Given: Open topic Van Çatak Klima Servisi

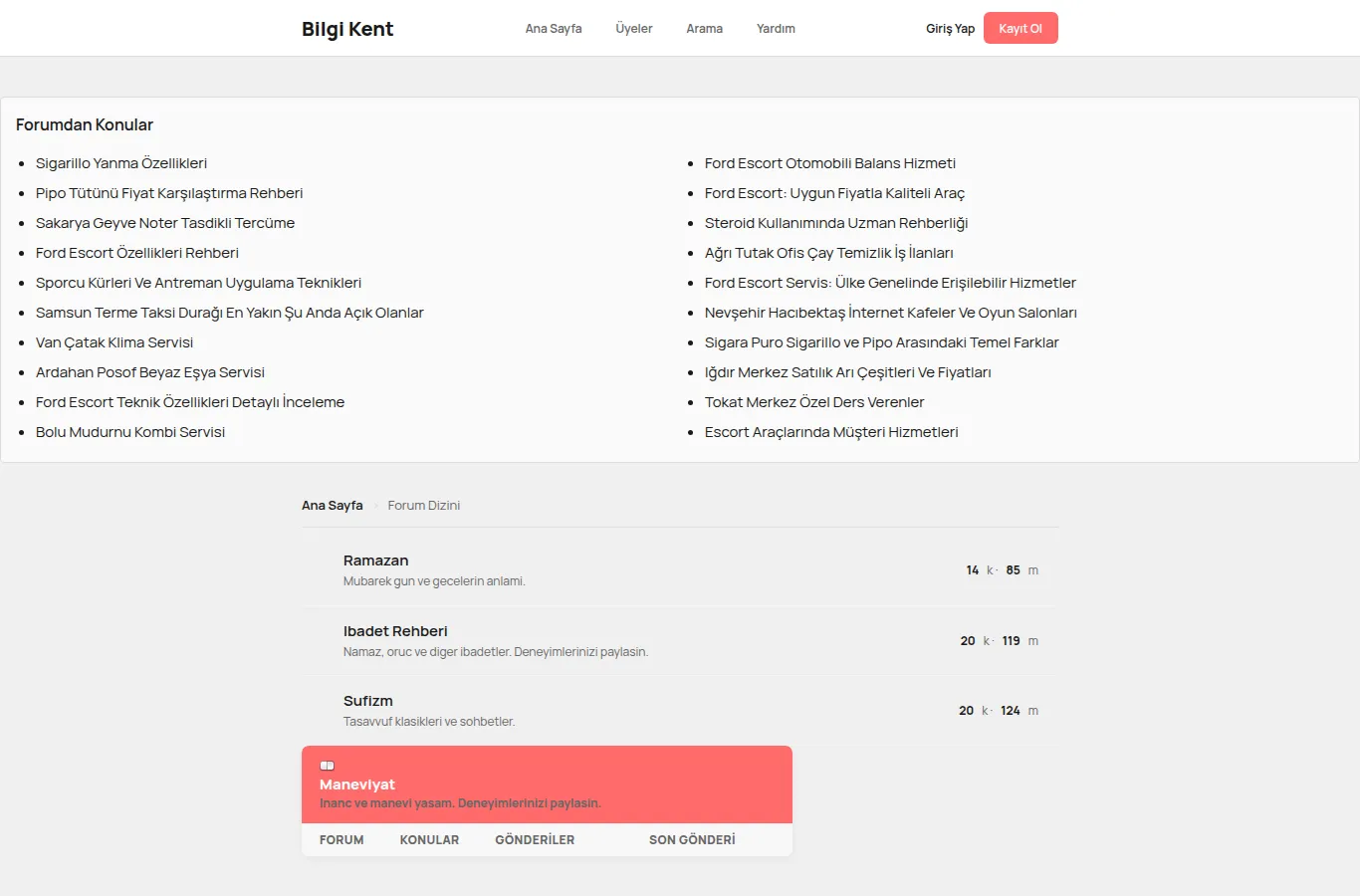Looking at the screenshot, I should pyautogui.click(x=114, y=342).
